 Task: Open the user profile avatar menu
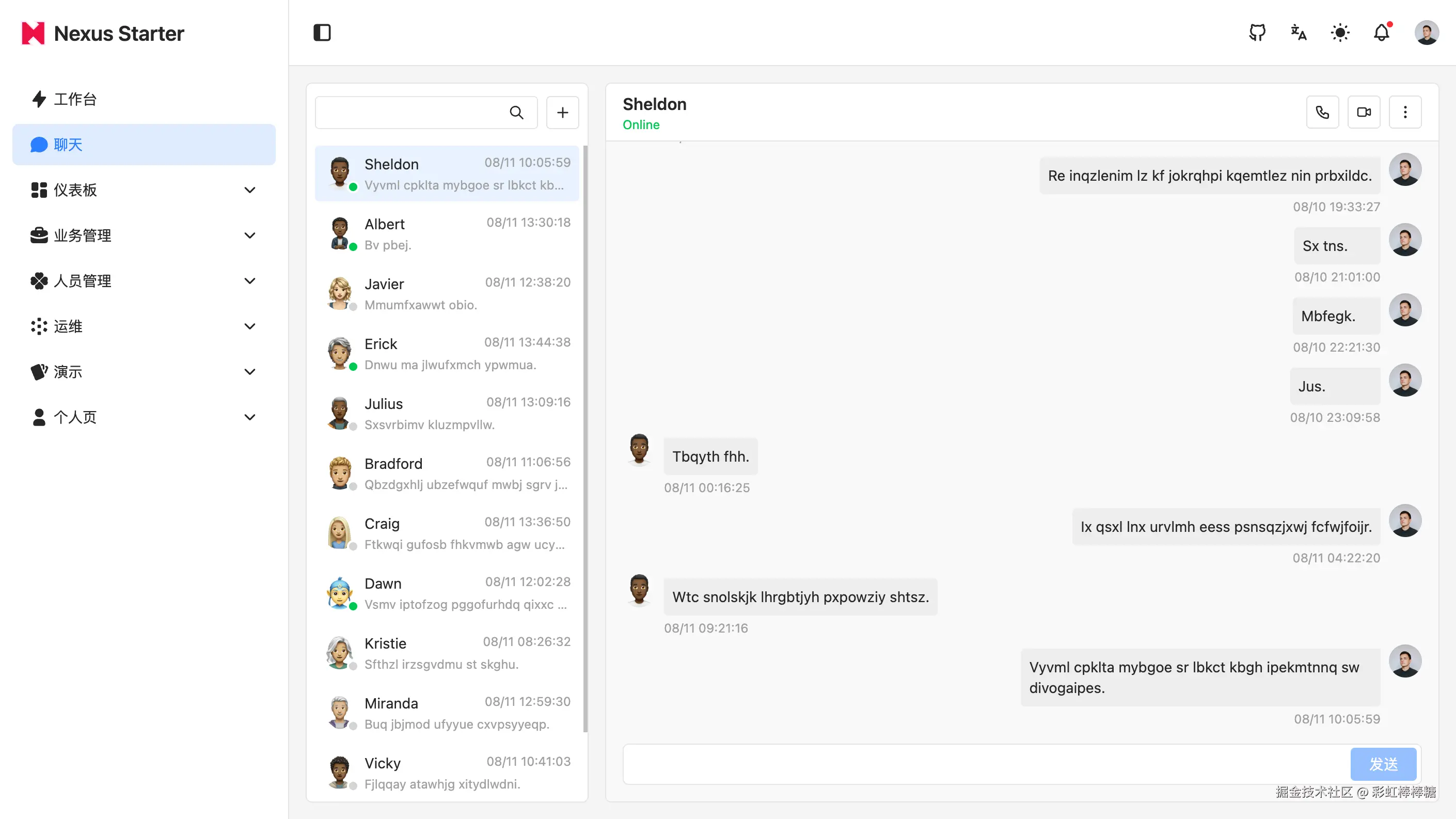pyautogui.click(x=1426, y=33)
